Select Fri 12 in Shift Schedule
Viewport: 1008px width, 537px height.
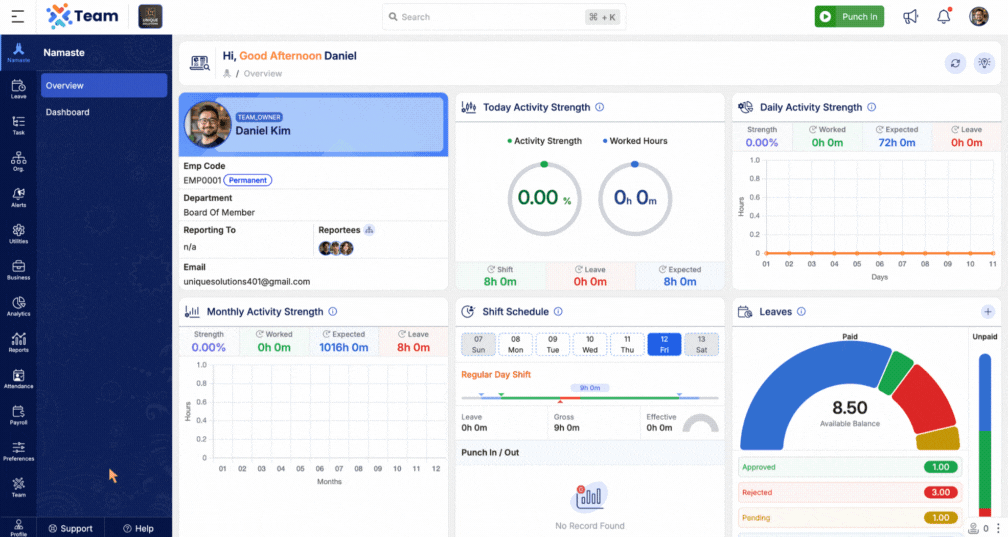tap(664, 344)
